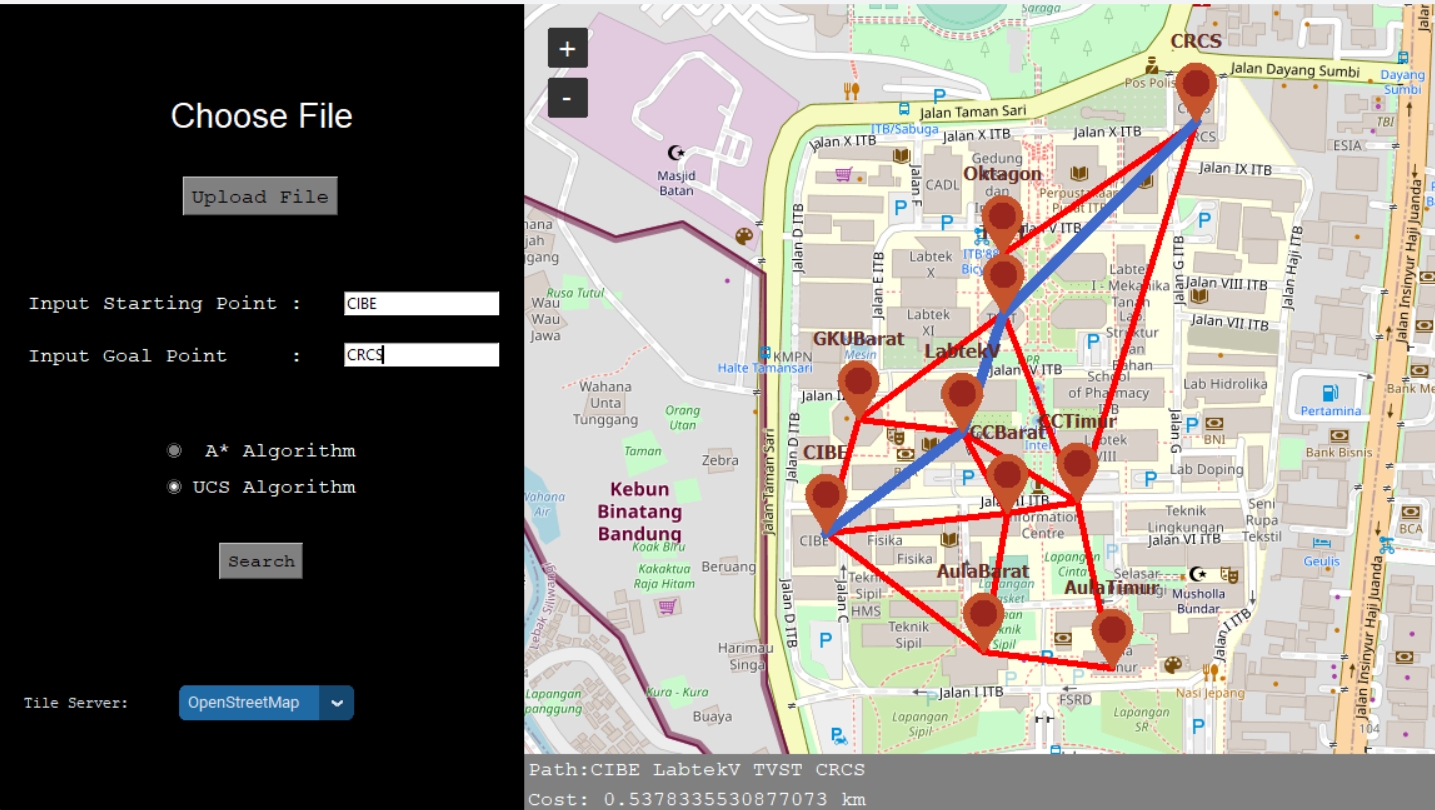Click the AulaBarat location pin
The image size is (1435, 810).
pyautogui.click(x=983, y=610)
